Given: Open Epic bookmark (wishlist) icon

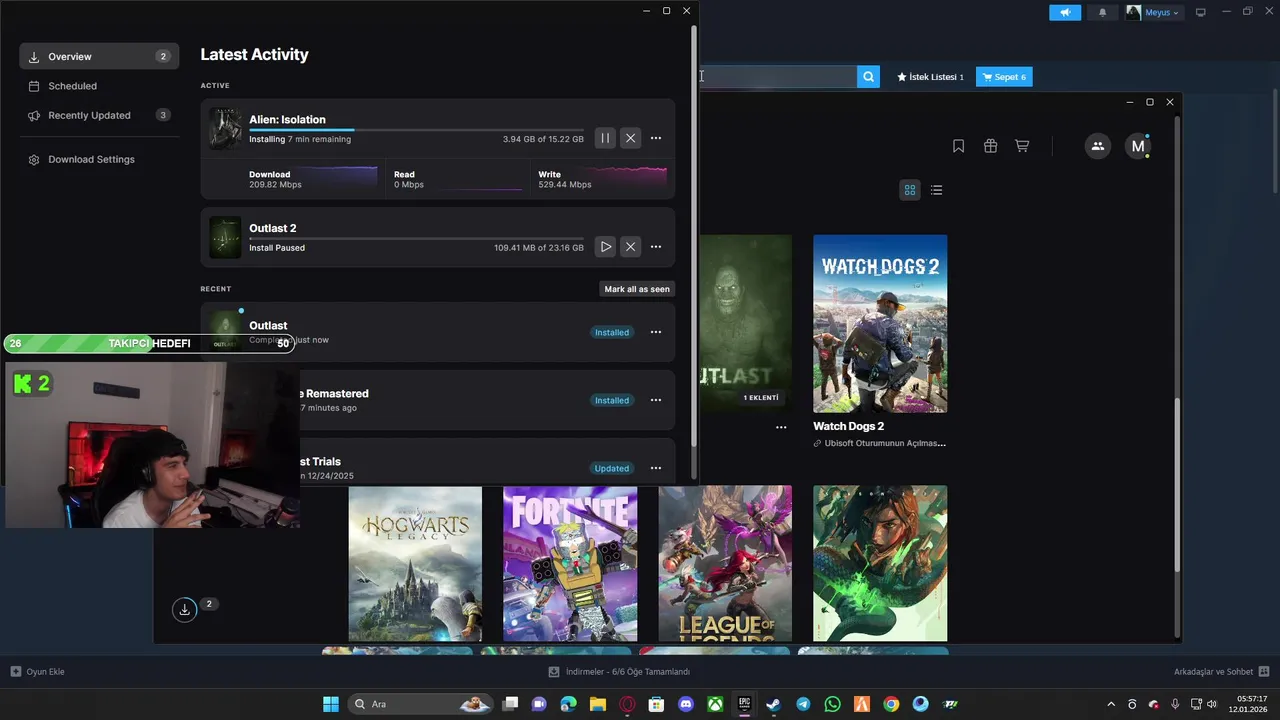Looking at the screenshot, I should [x=958, y=146].
